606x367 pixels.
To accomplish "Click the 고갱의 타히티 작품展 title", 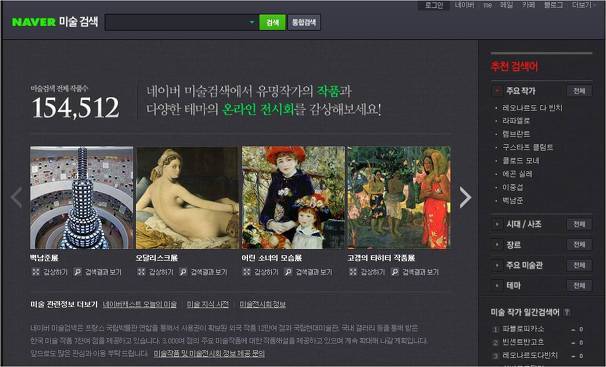I will pos(381,258).
